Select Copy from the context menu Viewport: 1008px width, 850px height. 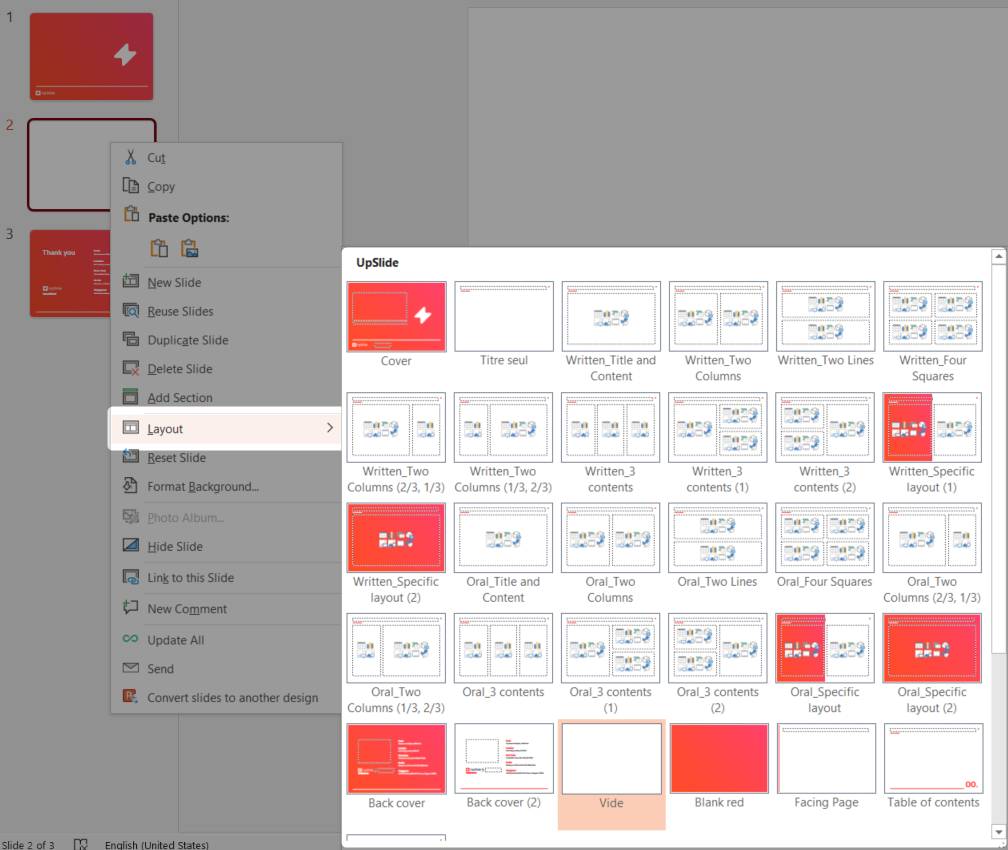(x=226, y=186)
